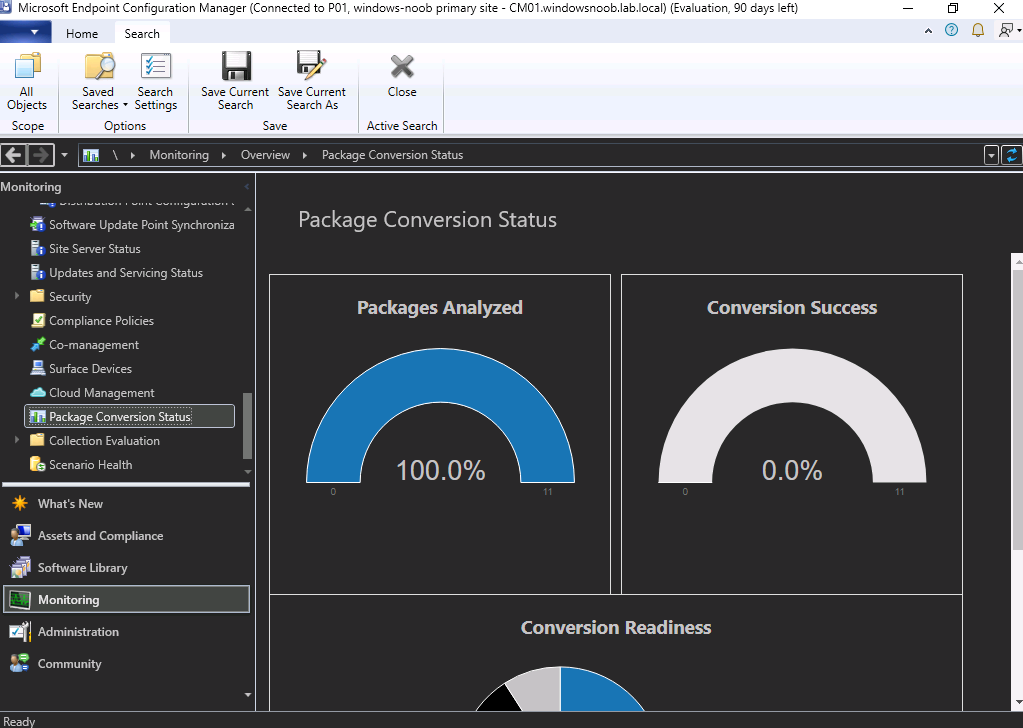Click the address bar root chart icon
Viewport: 1023px width, 728px height.
91,155
